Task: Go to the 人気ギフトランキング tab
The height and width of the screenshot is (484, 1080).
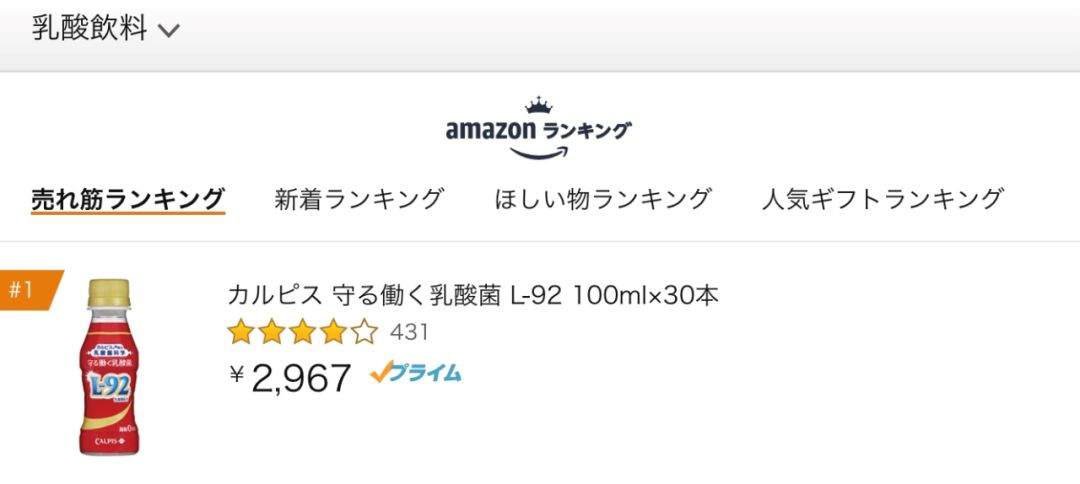Action: pos(882,198)
